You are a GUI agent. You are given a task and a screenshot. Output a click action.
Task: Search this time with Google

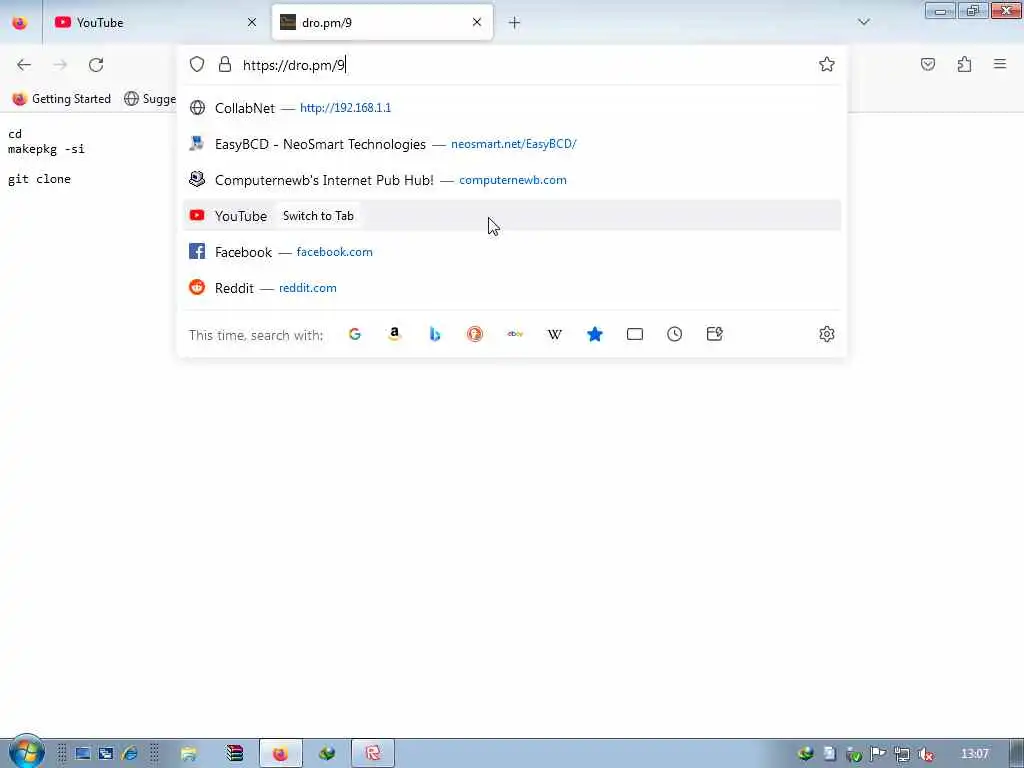click(355, 334)
